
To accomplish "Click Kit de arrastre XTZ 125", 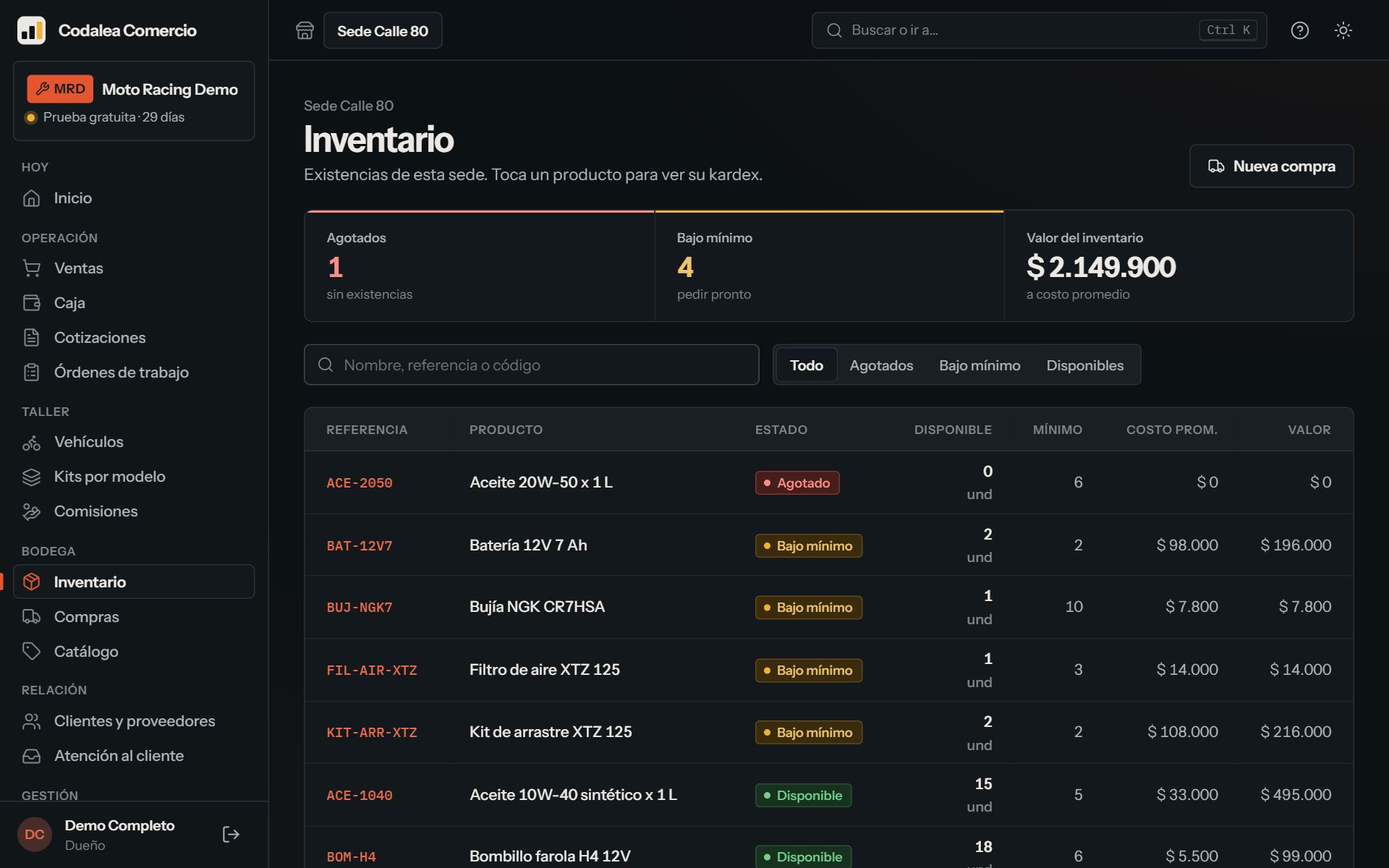I will pos(551,732).
